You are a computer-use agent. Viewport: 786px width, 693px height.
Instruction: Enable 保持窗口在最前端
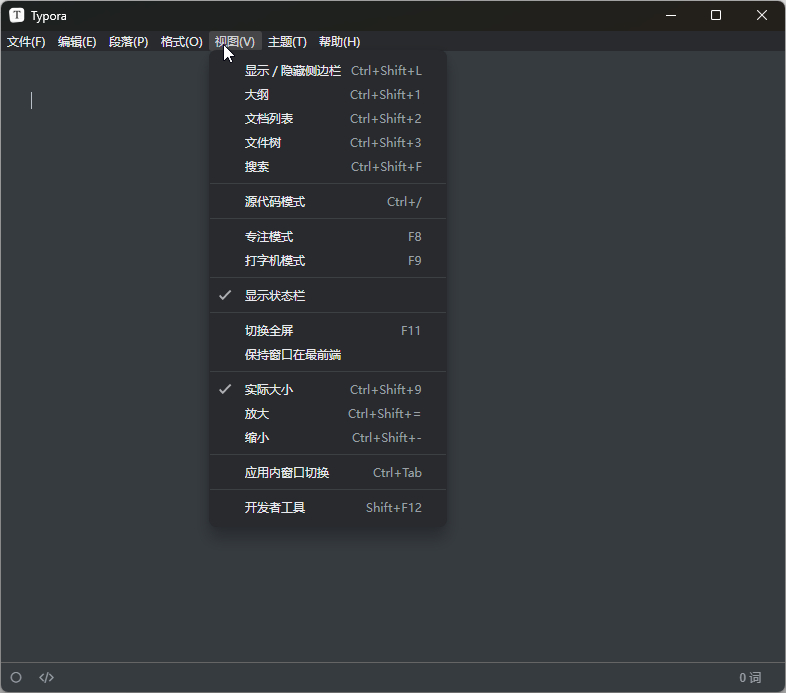tap(328, 355)
